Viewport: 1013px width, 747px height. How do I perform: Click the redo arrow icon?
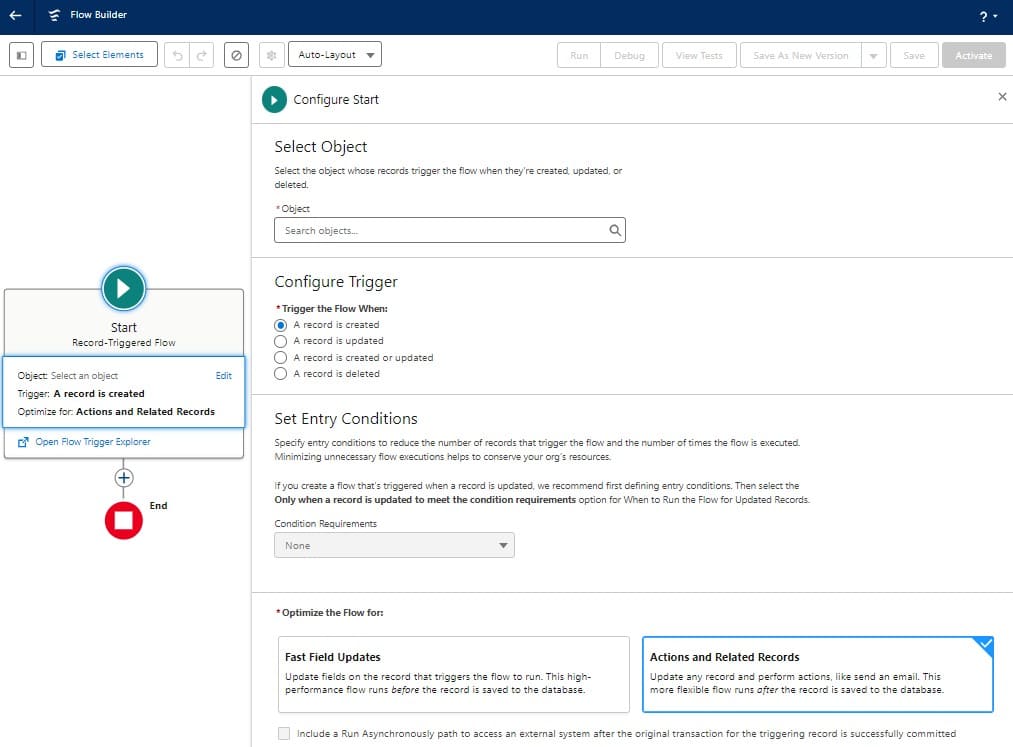pos(202,56)
